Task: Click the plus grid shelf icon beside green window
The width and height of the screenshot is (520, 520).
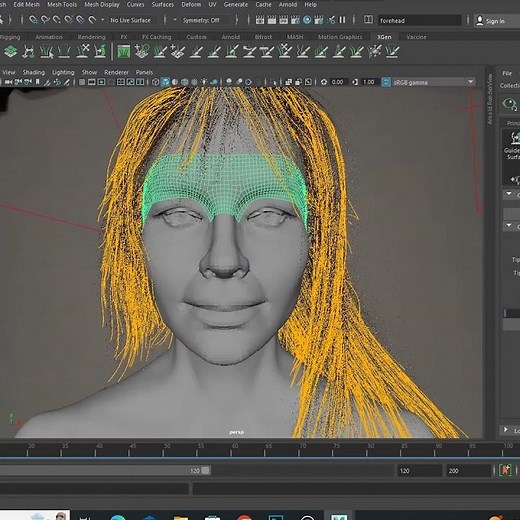Action: (x=142, y=51)
